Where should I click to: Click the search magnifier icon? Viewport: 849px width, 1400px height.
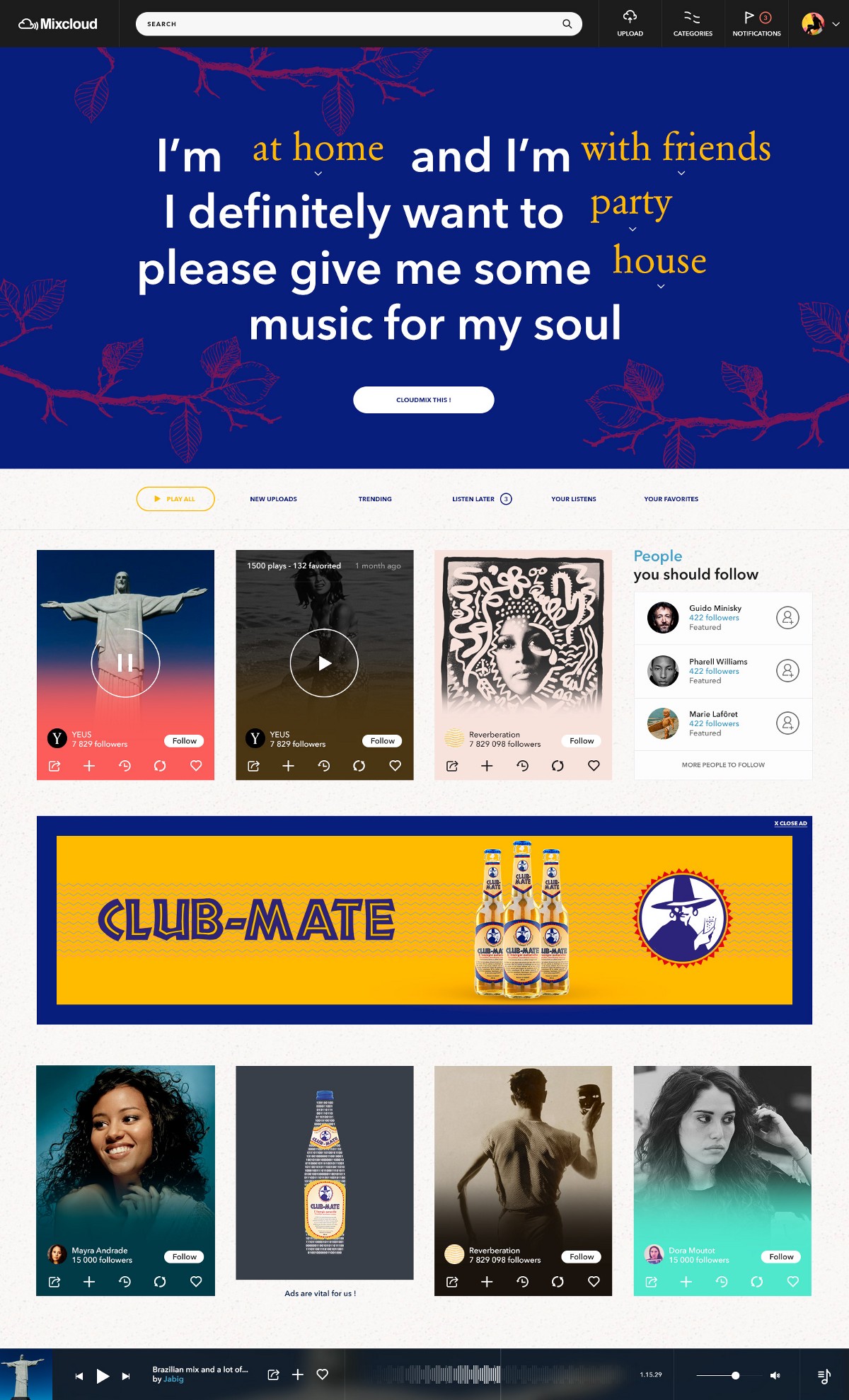pos(567,24)
